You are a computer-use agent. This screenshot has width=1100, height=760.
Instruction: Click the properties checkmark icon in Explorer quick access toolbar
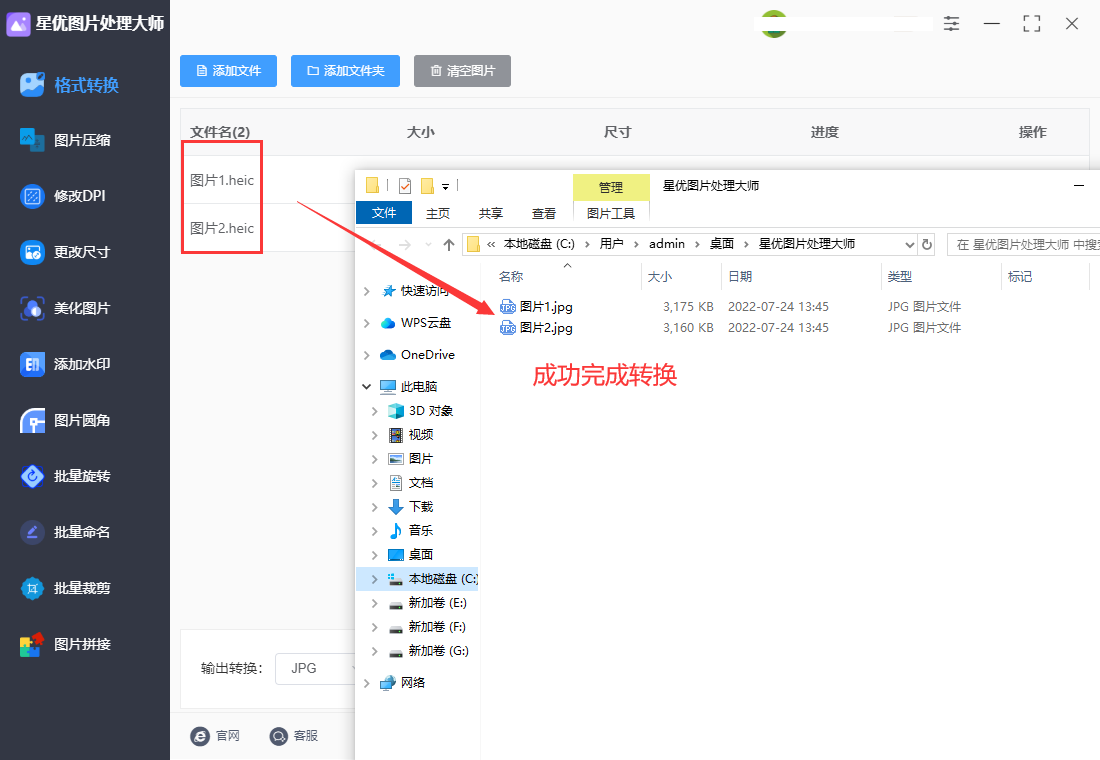click(405, 185)
